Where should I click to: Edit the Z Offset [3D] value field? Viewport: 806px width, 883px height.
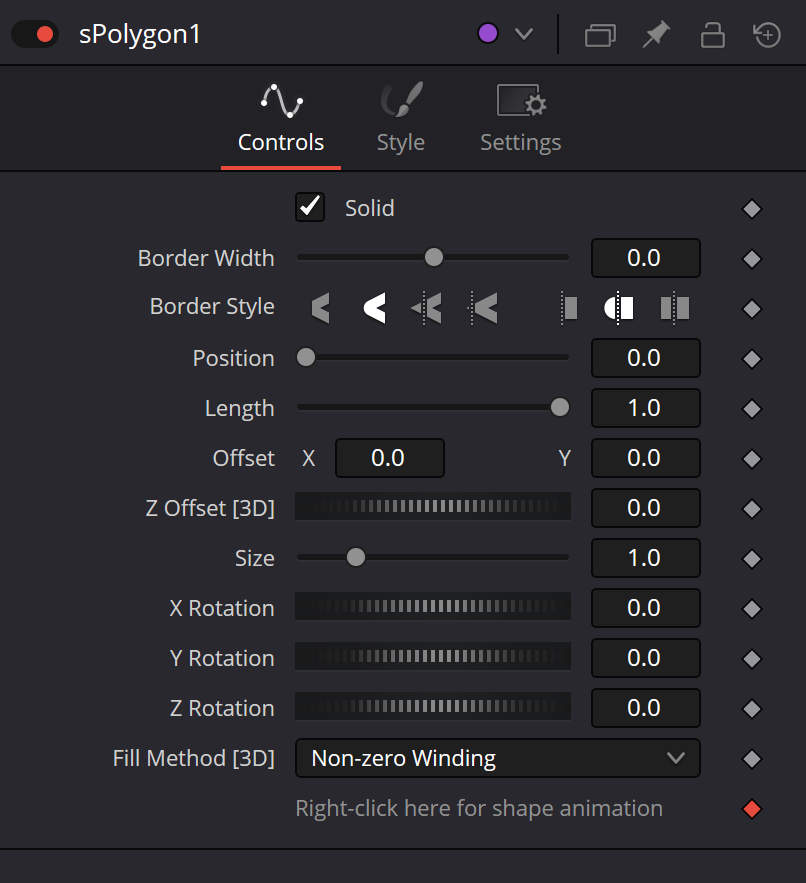point(645,508)
